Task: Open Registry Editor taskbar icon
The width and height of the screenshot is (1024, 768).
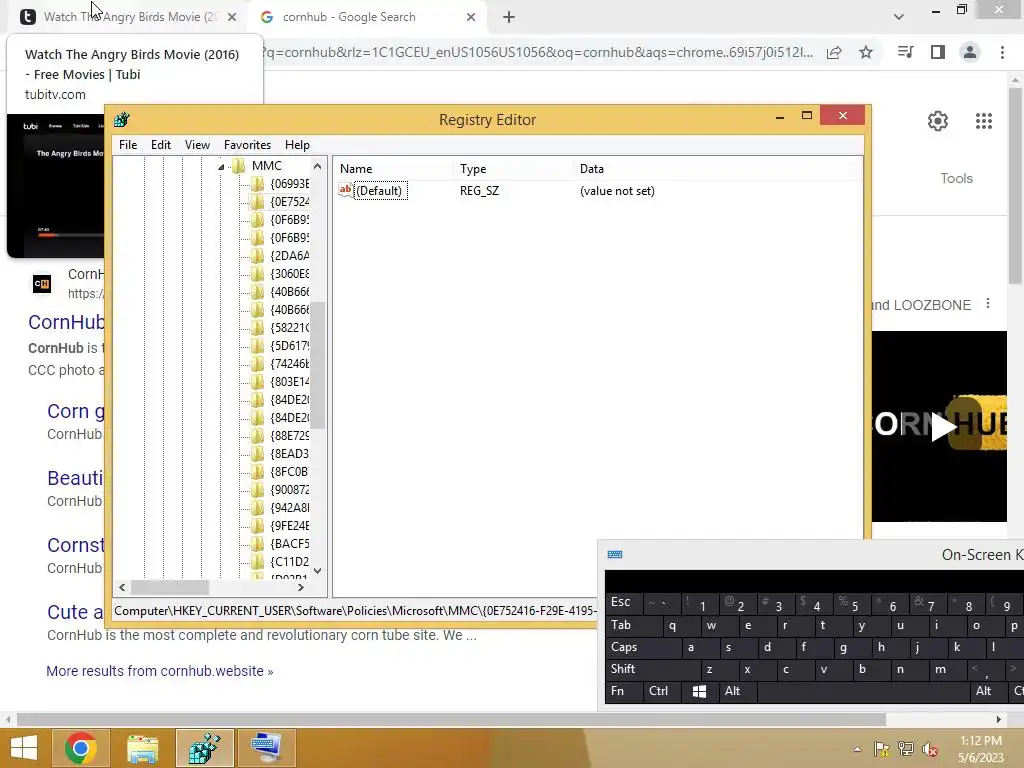Action: [204, 748]
